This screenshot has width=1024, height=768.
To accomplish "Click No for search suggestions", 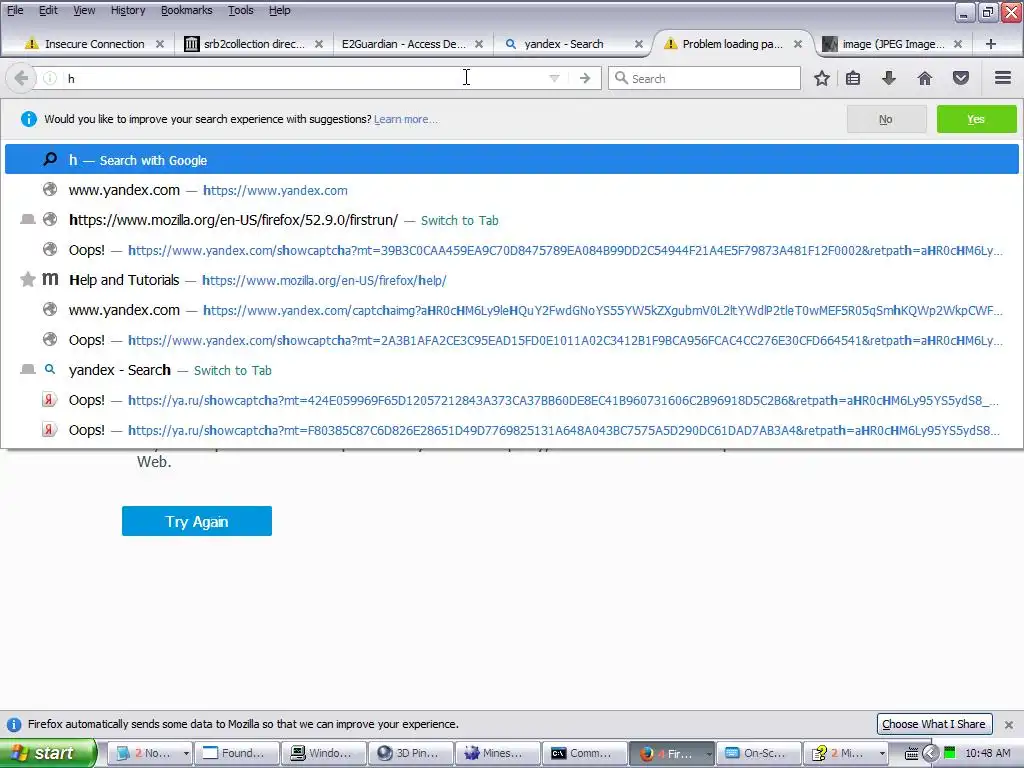I will point(886,120).
